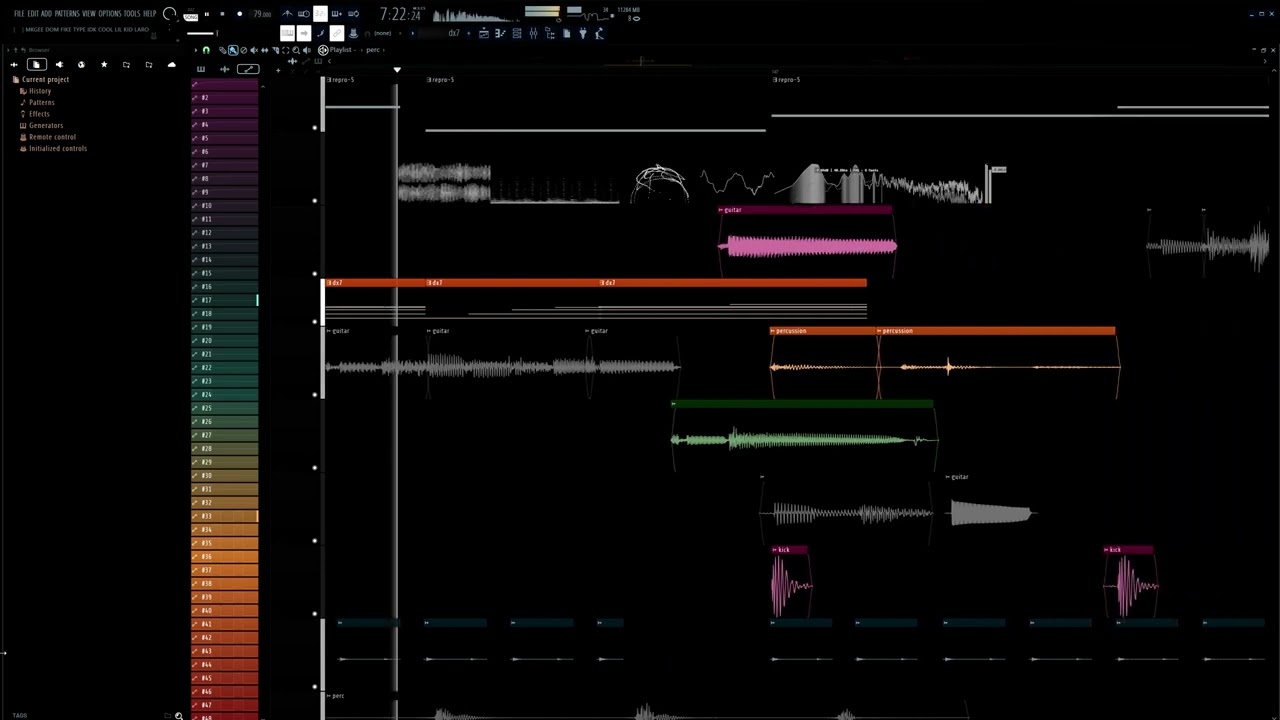Image resolution: width=1280 pixels, height=720 pixels.
Task: Open the TOOLS menu
Action: pos(132,14)
